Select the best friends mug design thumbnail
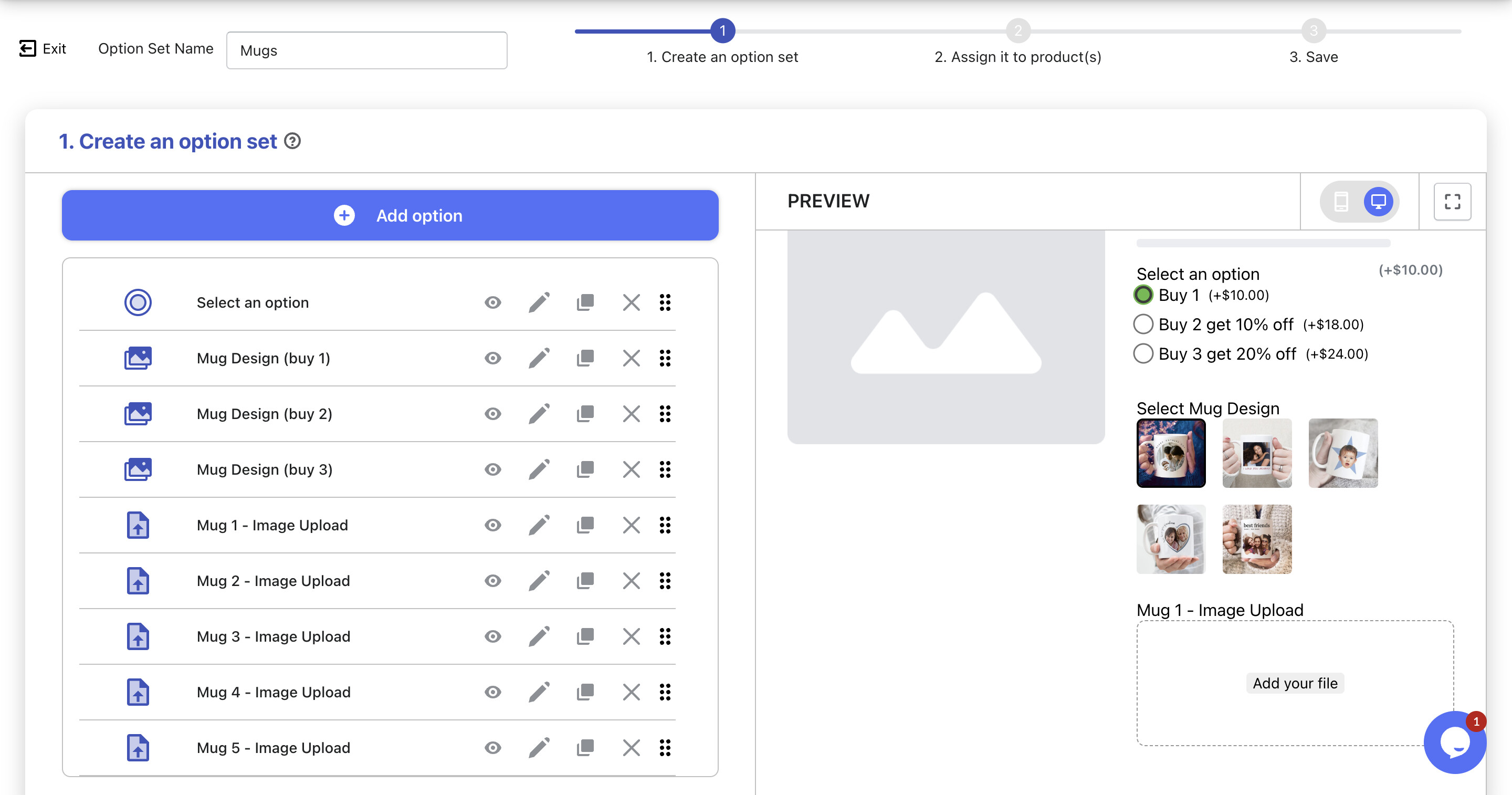Screen dimensions: 1512x795 tap(1257, 538)
